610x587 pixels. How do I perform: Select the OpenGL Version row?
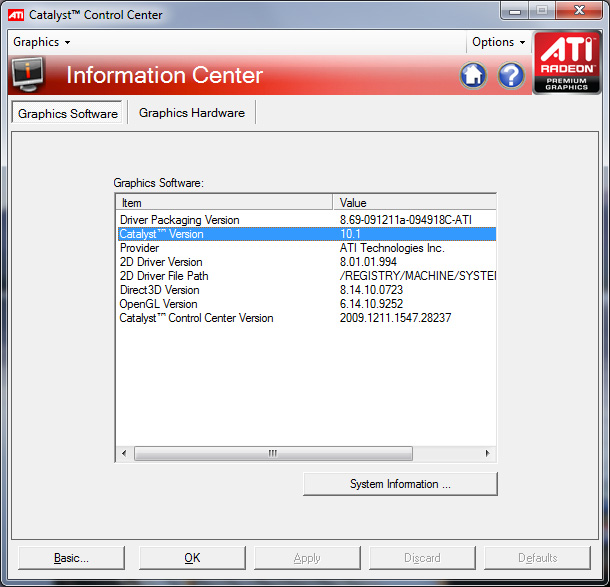pyautogui.click(x=307, y=304)
